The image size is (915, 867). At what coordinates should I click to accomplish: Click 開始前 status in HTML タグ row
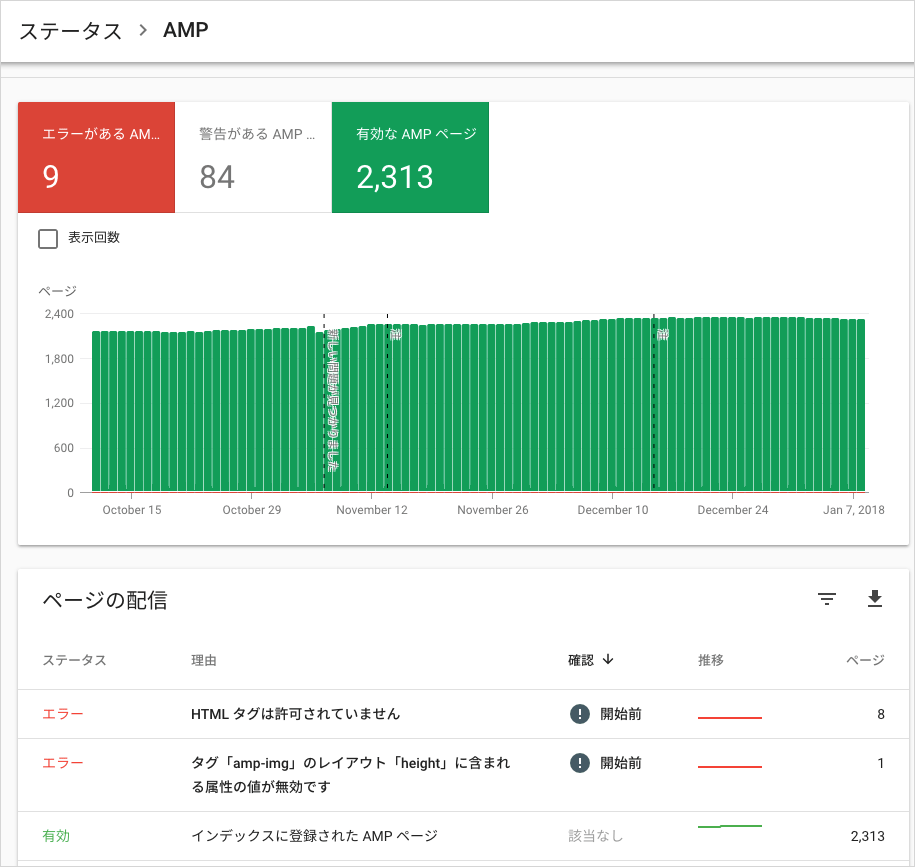pos(621,714)
